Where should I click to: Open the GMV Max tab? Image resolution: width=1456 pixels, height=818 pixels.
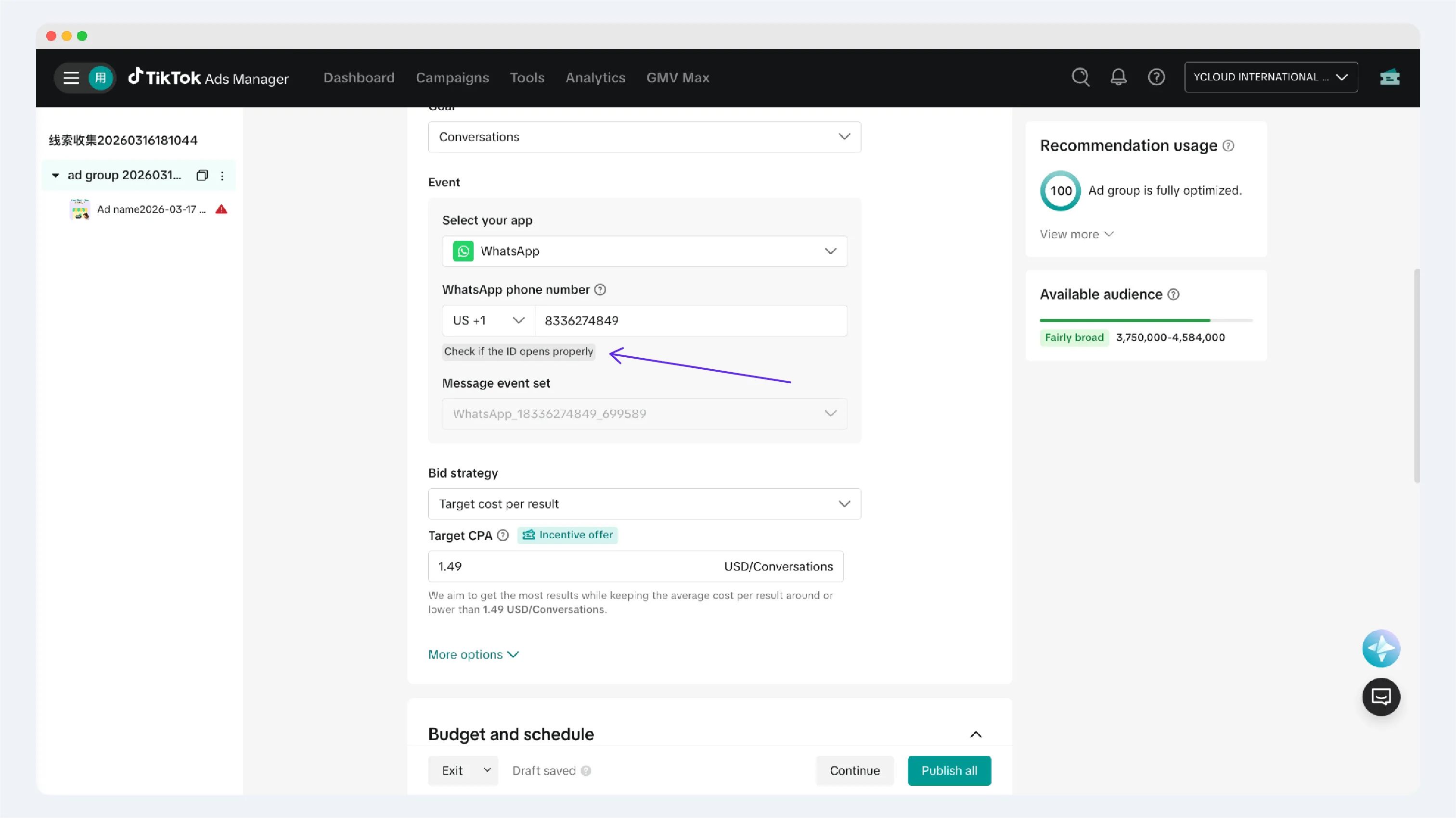click(678, 78)
